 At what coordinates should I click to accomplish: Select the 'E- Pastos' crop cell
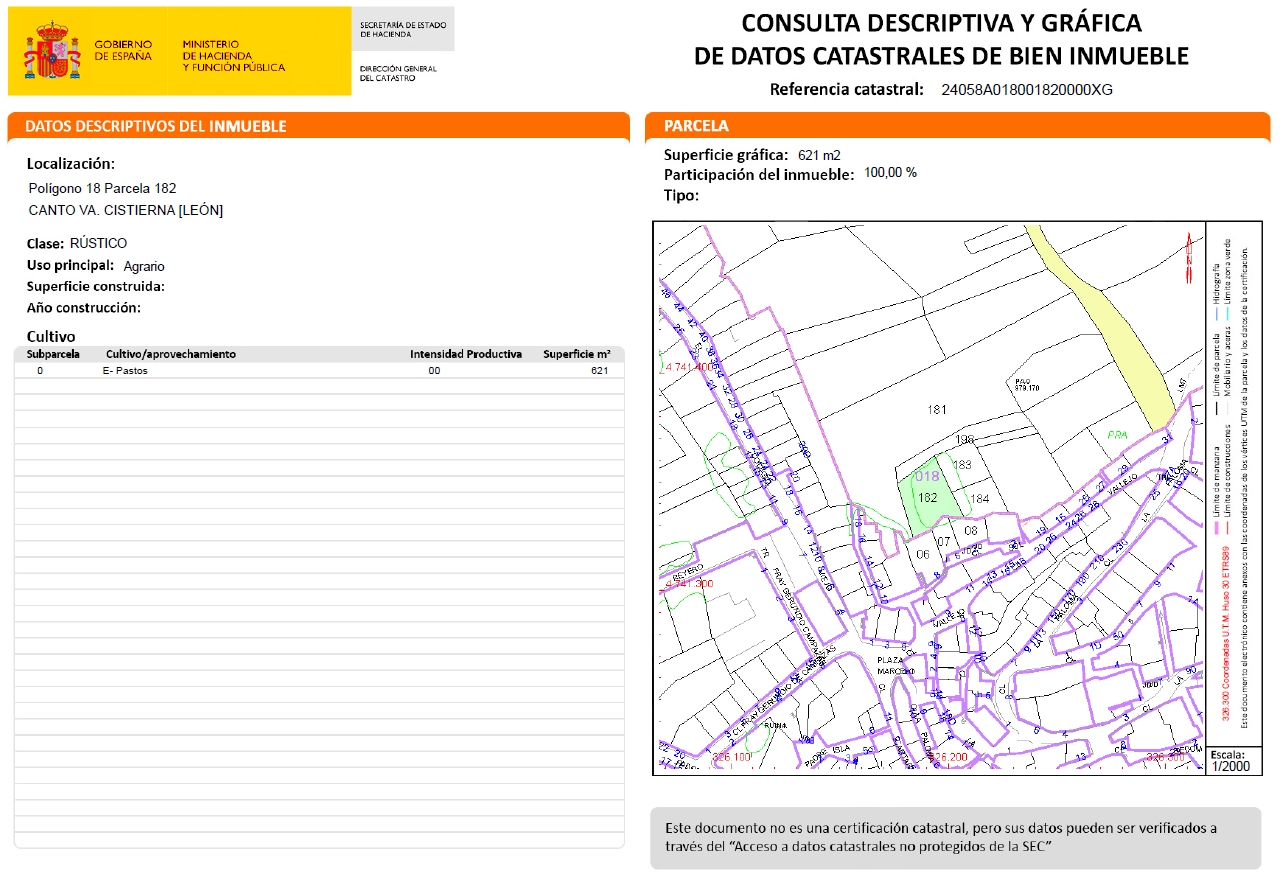pos(125,371)
